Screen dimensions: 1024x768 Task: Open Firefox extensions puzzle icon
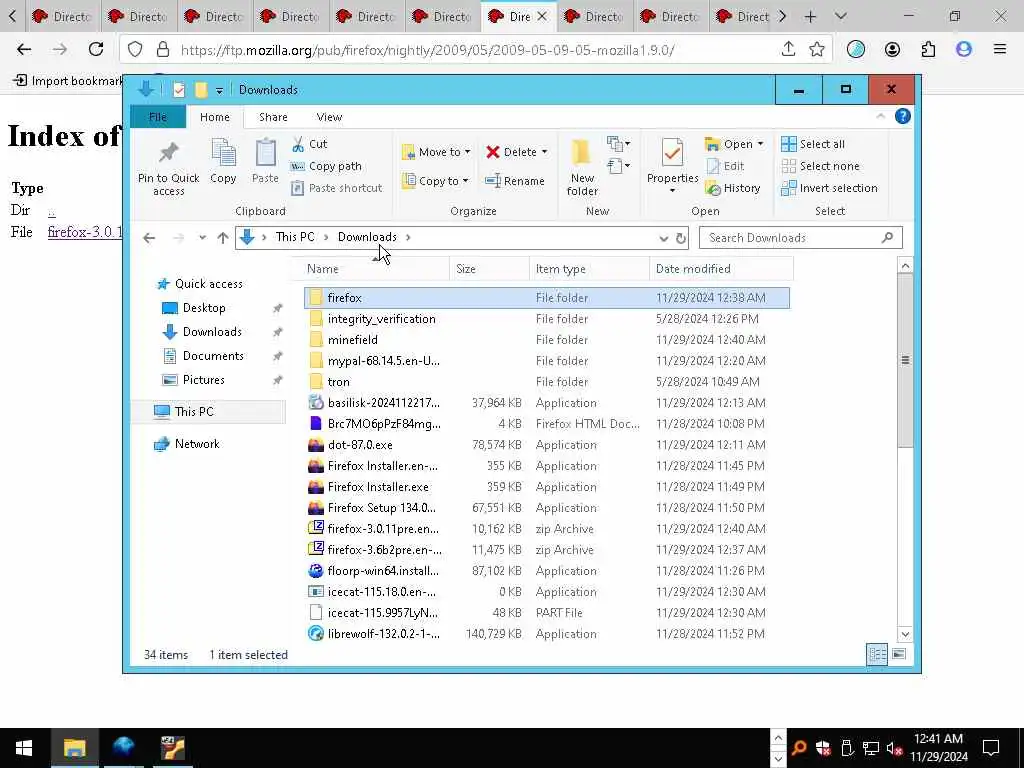tap(928, 49)
